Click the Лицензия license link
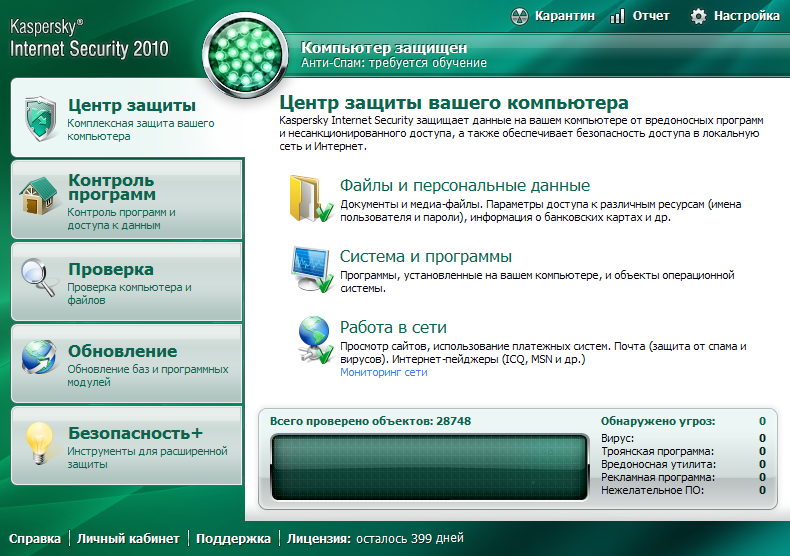This screenshot has width=790, height=556. point(318,539)
